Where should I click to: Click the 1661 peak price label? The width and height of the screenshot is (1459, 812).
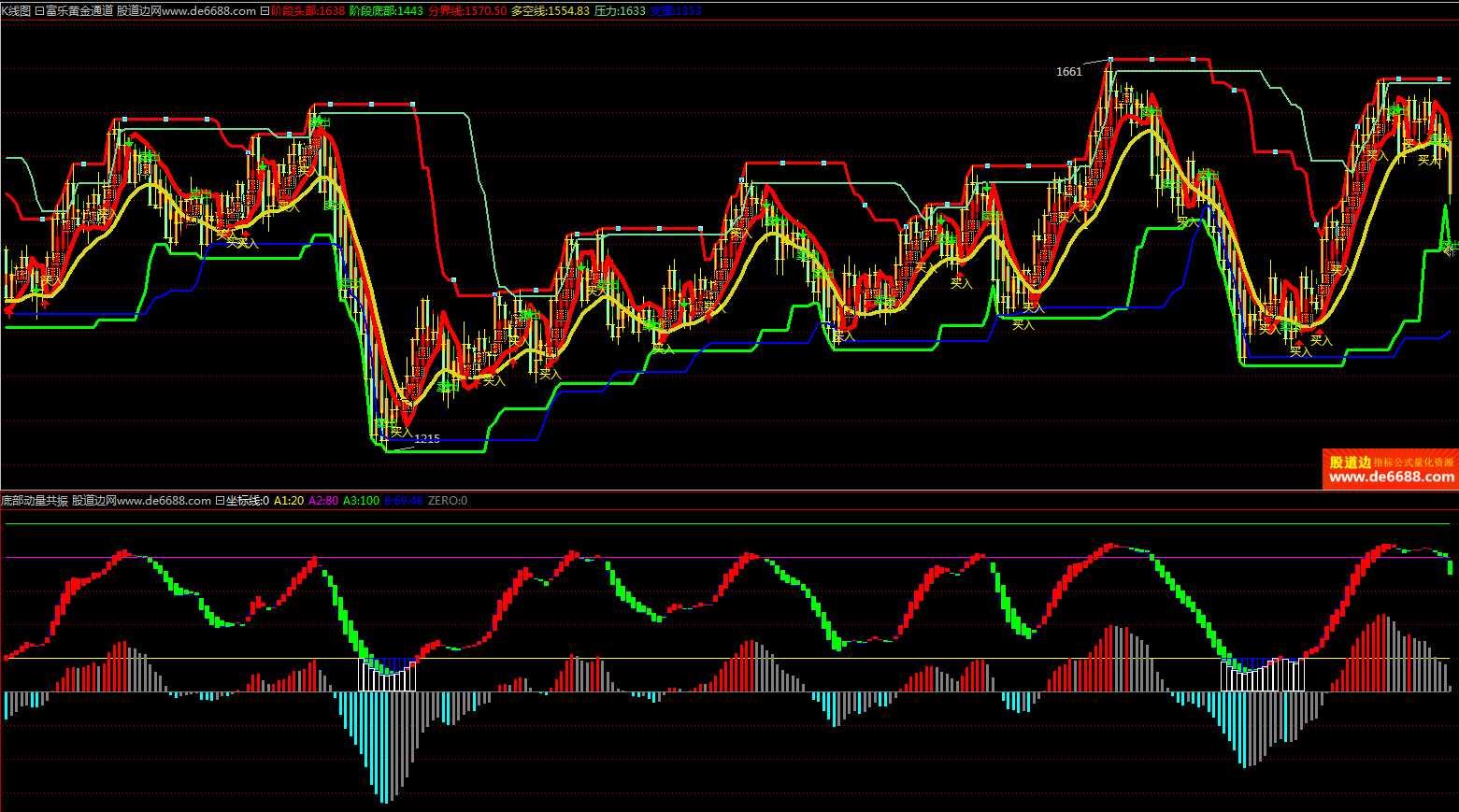[x=1068, y=72]
